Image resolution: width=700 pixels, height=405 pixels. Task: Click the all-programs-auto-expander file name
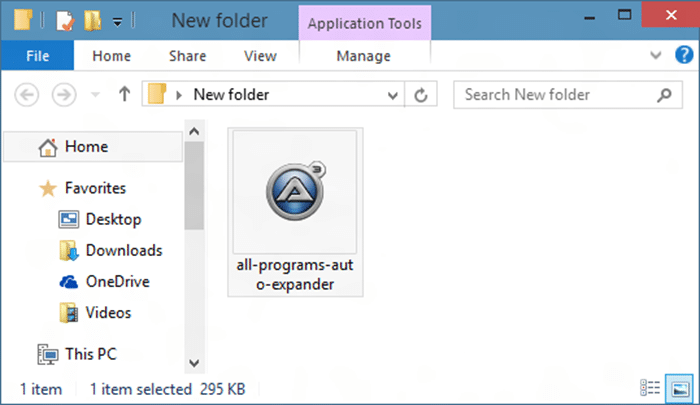[x=295, y=275]
